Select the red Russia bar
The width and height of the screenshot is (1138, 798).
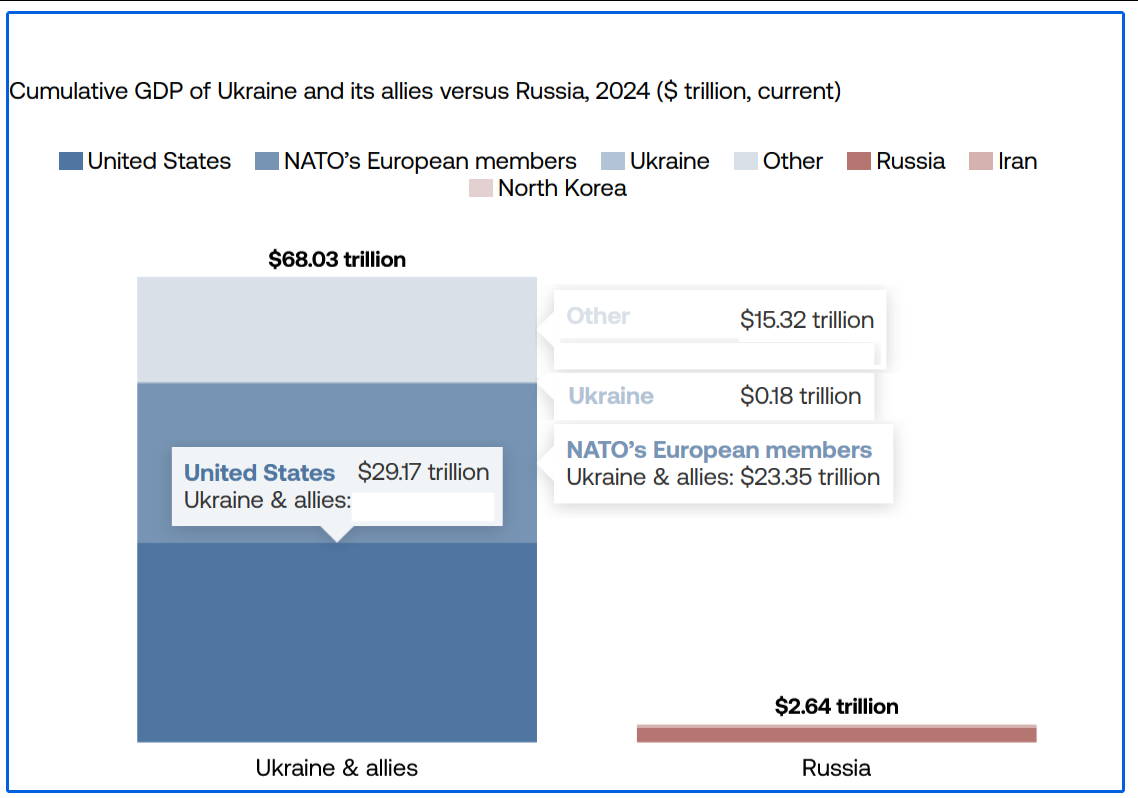pyautogui.click(x=836, y=734)
